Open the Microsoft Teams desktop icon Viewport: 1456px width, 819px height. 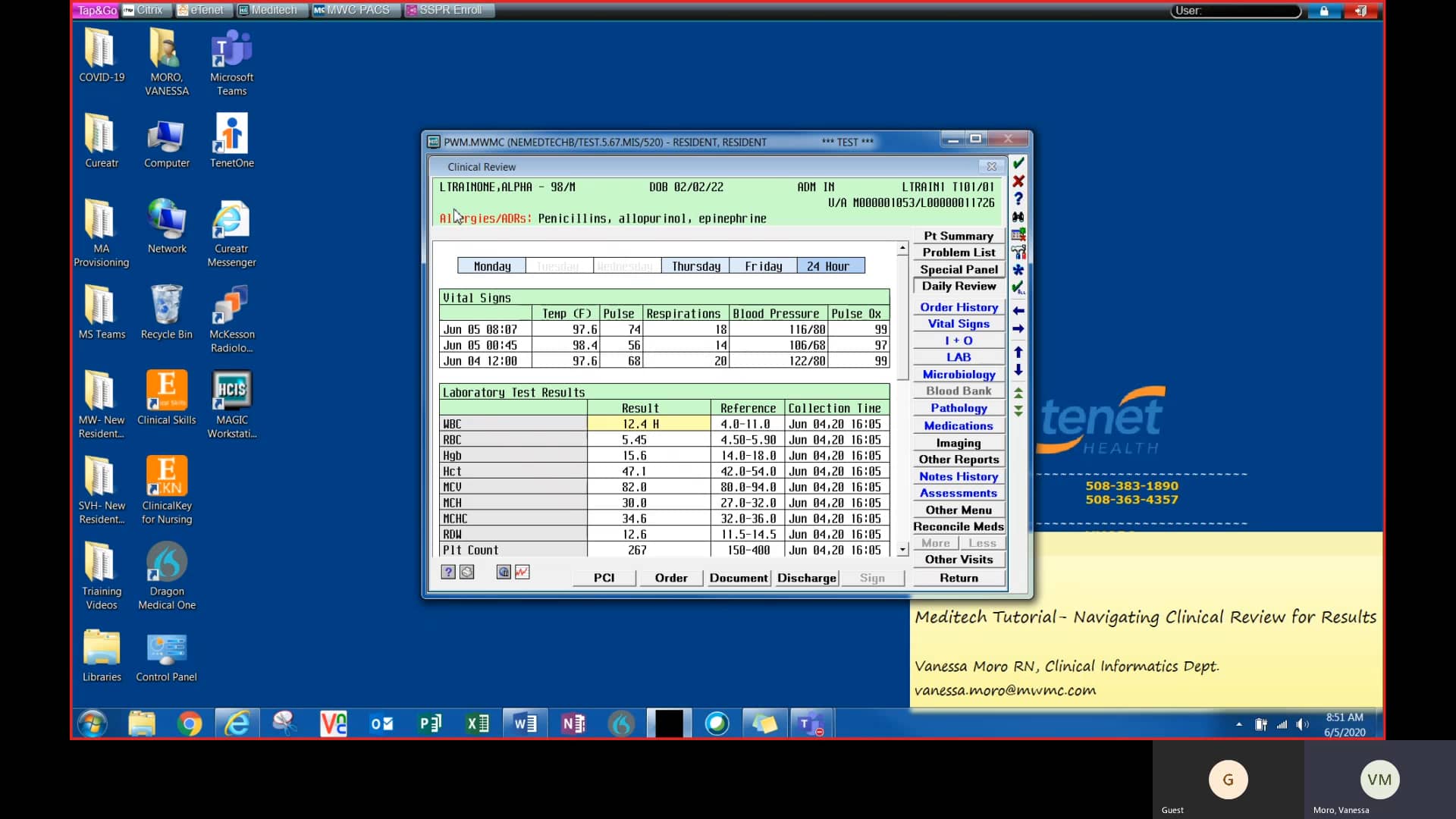click(231, 61)
